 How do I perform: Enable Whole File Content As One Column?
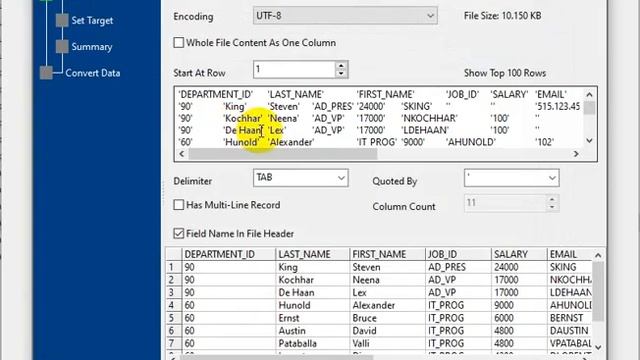coord(178,42)
